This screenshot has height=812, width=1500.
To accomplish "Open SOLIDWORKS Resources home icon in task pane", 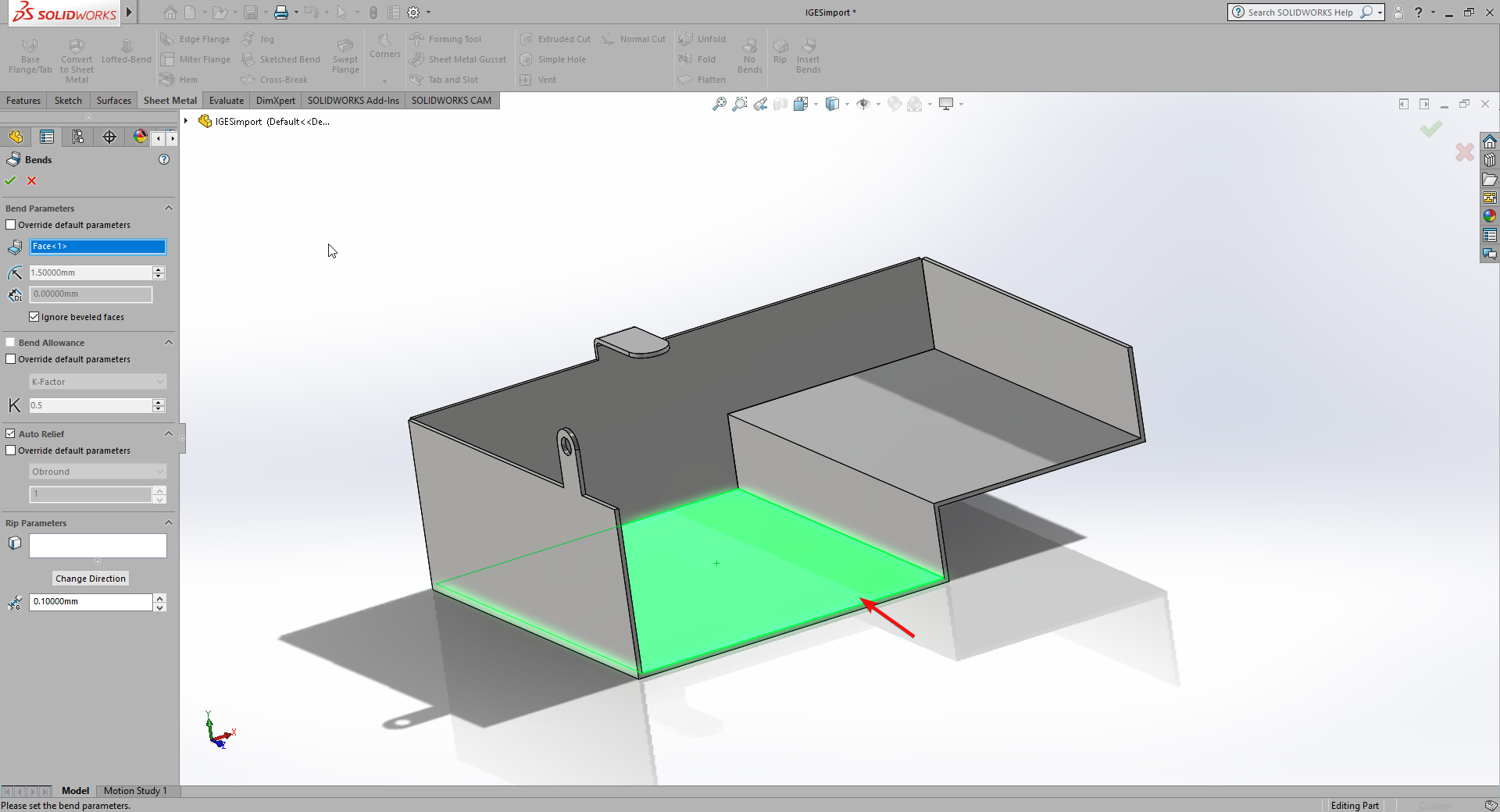I will pyautogui.click(x=1490, y=141).
